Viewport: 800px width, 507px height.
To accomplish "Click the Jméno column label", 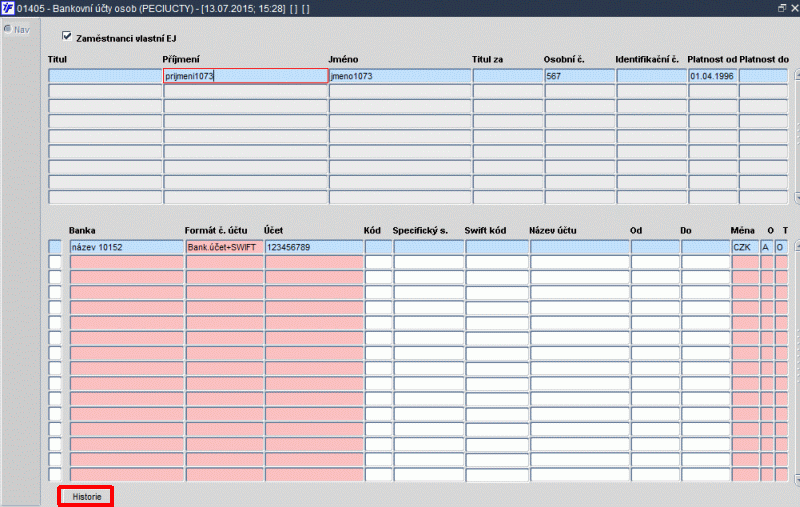I will (343, 59).
